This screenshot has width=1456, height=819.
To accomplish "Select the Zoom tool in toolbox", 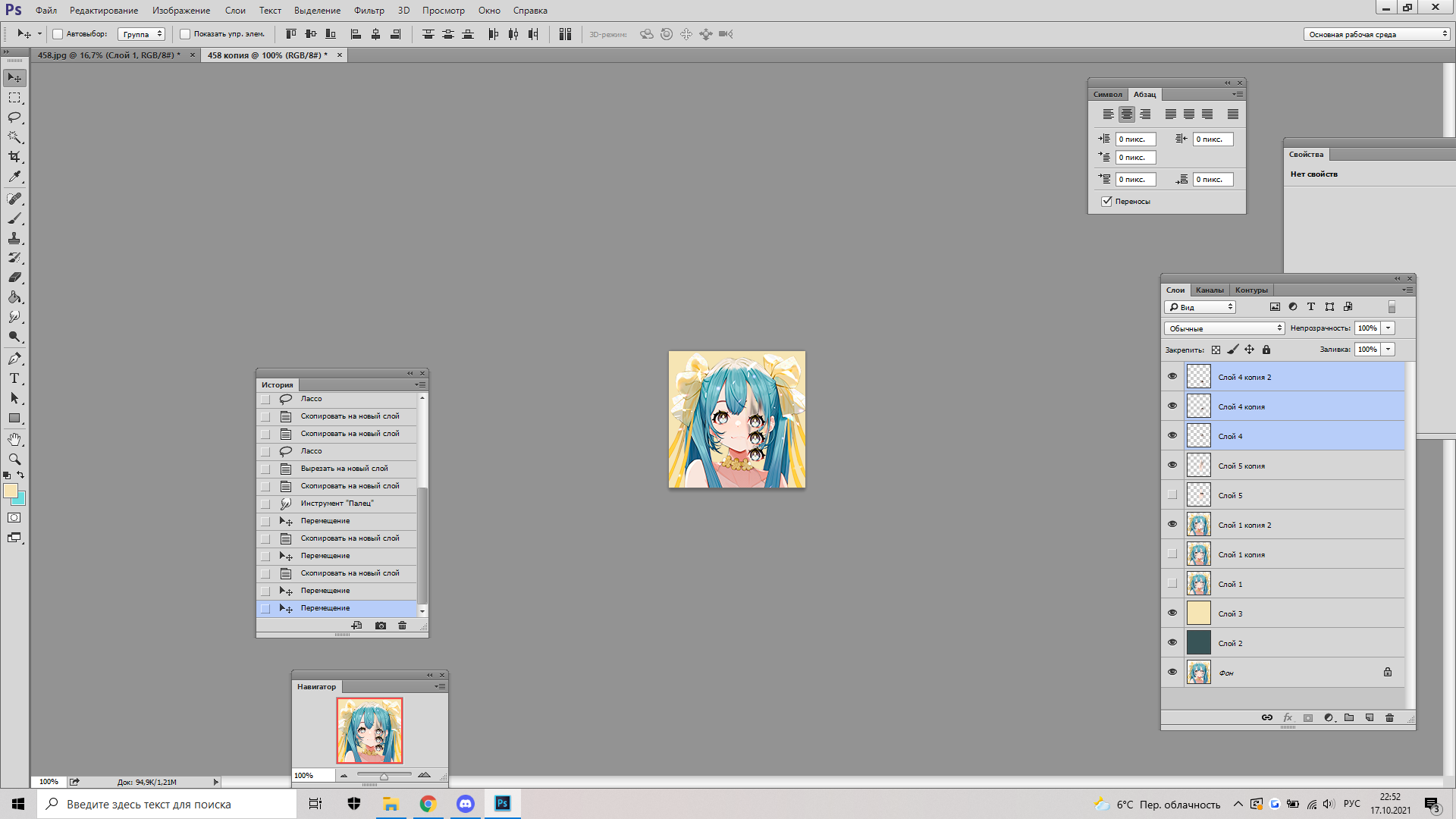I will (14, 460).
